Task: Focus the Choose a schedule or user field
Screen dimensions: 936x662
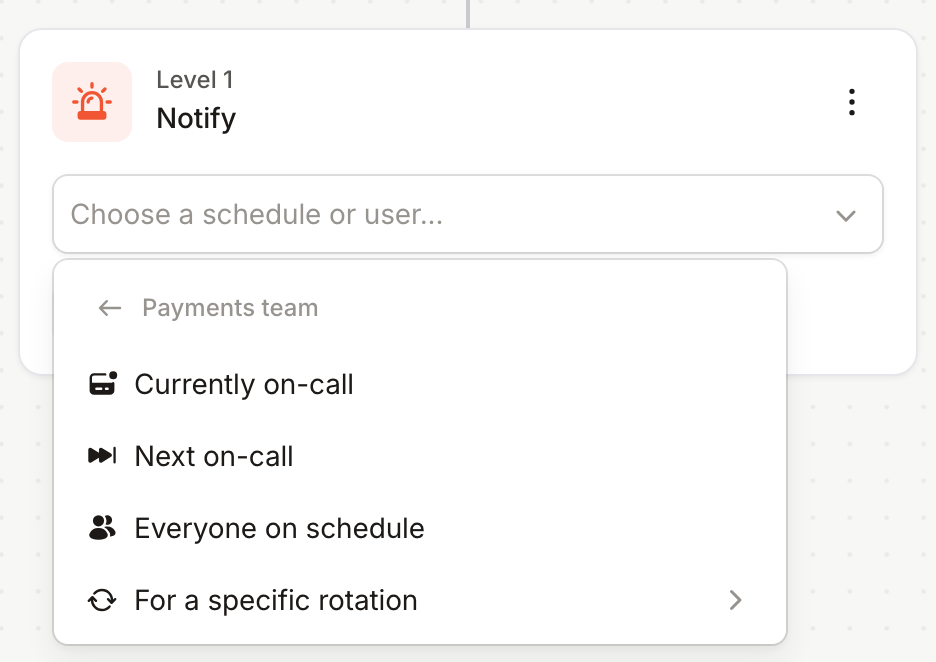Action: [468, 214]
